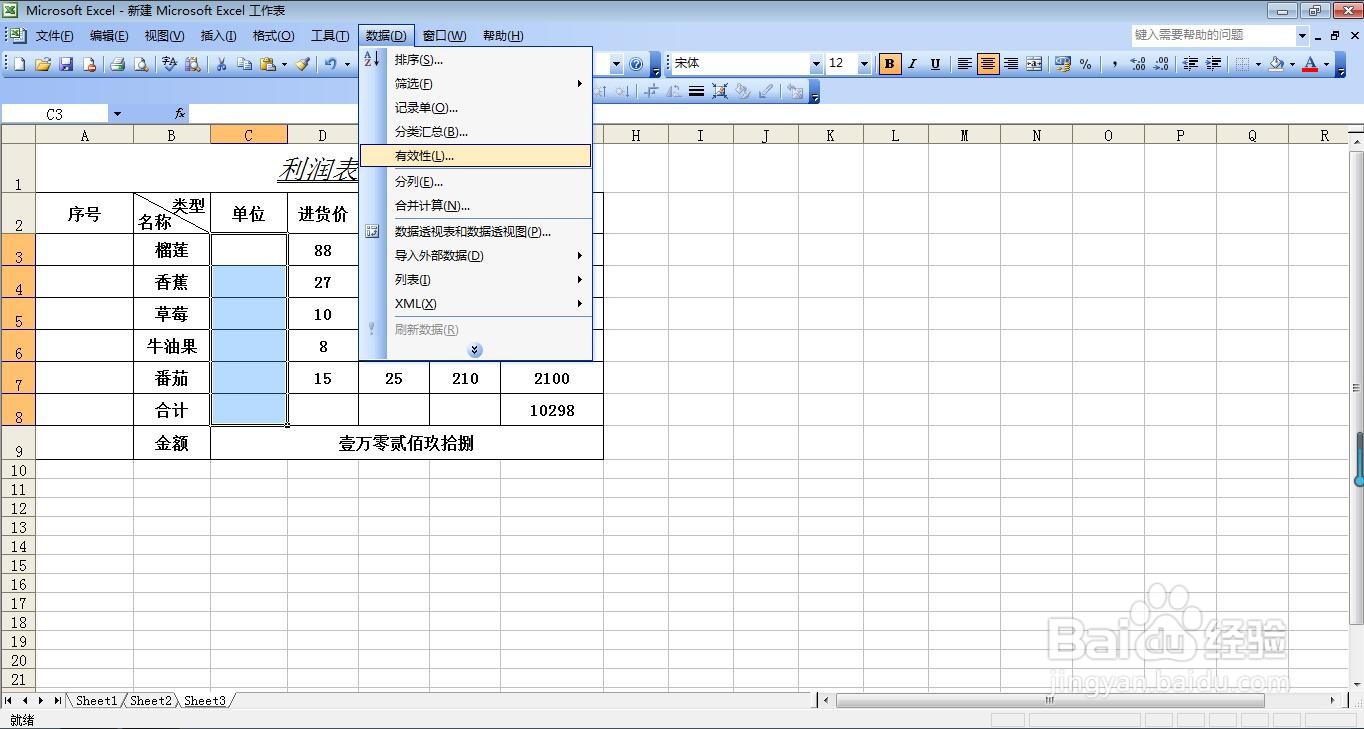Enable italic formatting
The image size is (1364, 729).
click(911, 64)
